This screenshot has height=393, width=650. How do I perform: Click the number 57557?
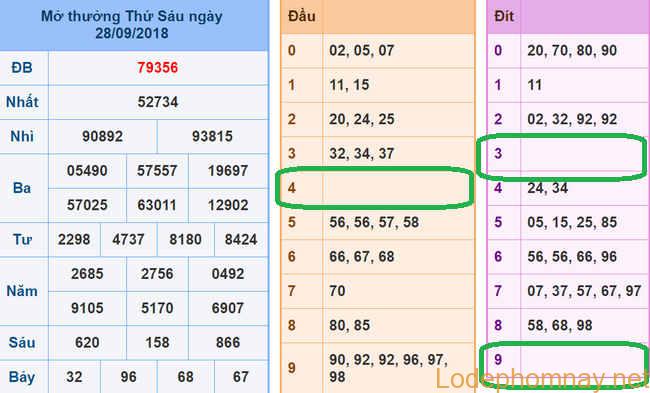coord(157,171)
